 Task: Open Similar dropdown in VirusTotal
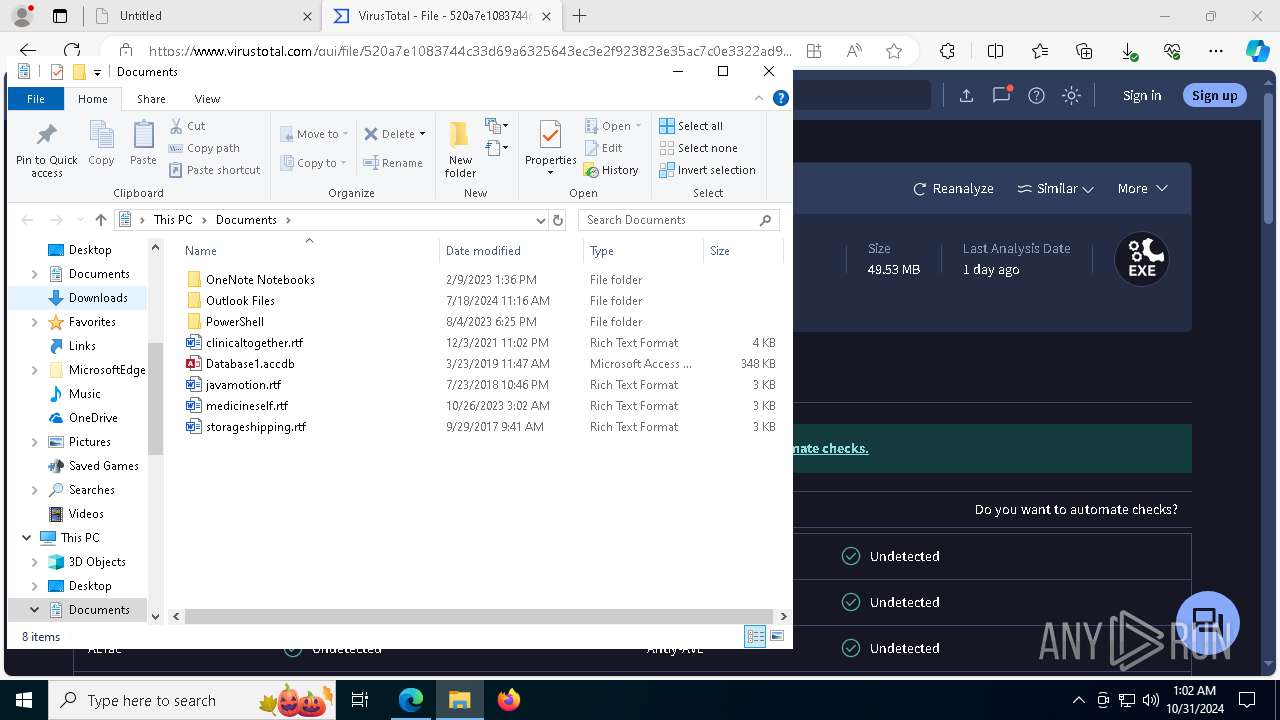point(1055,188)
